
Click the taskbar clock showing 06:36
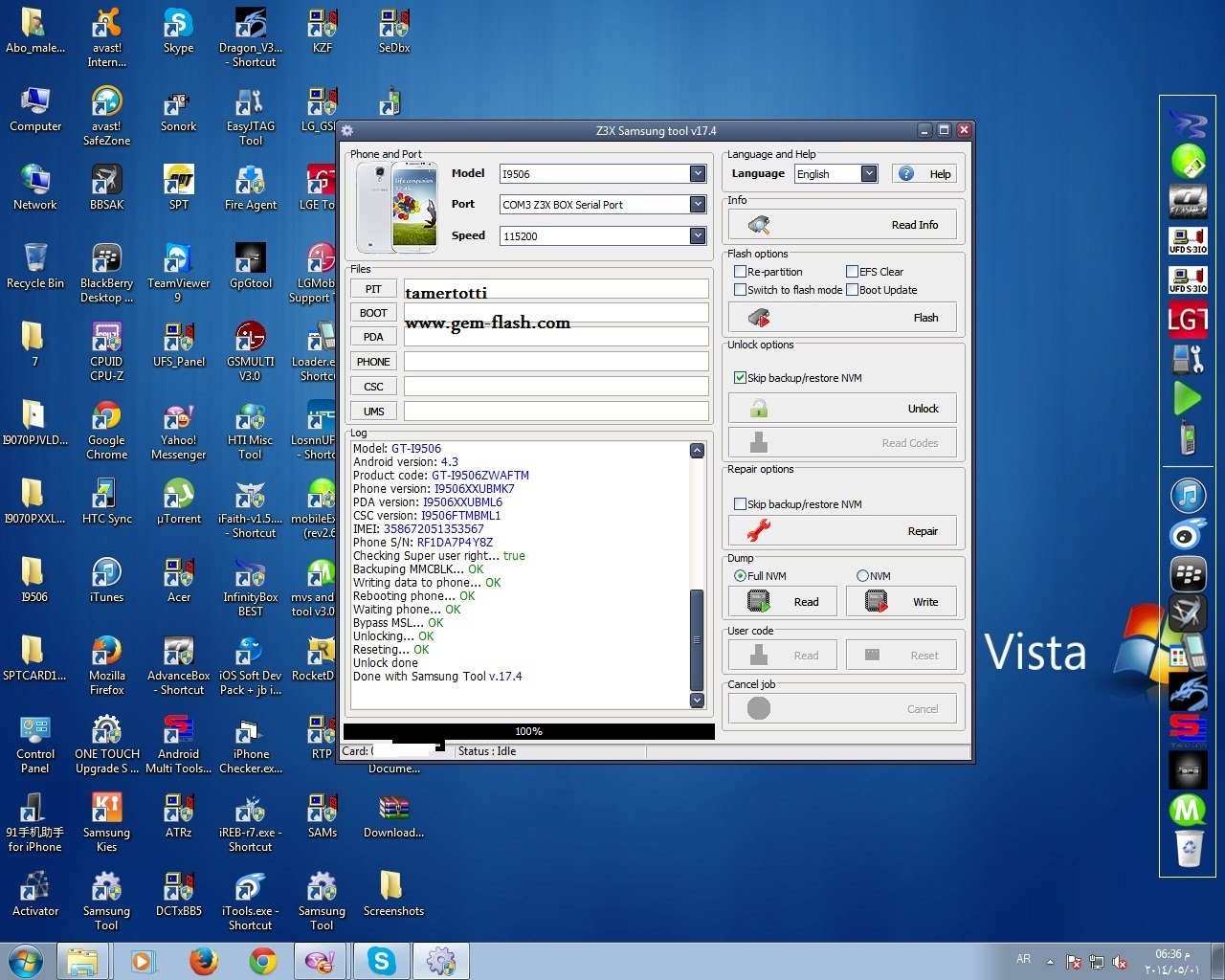pyautogui.click(x=1172, y=962)
